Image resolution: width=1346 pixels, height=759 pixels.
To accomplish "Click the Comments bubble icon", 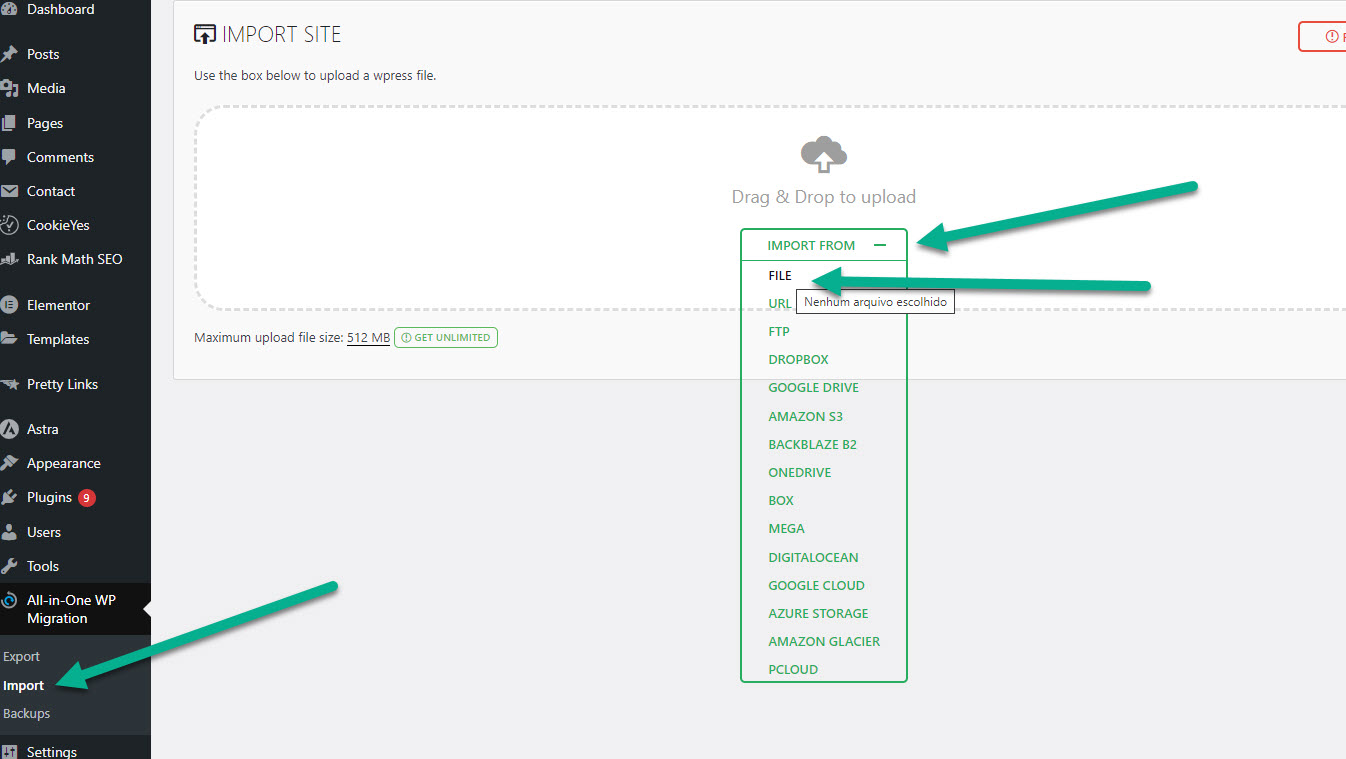I will point(9,157).
